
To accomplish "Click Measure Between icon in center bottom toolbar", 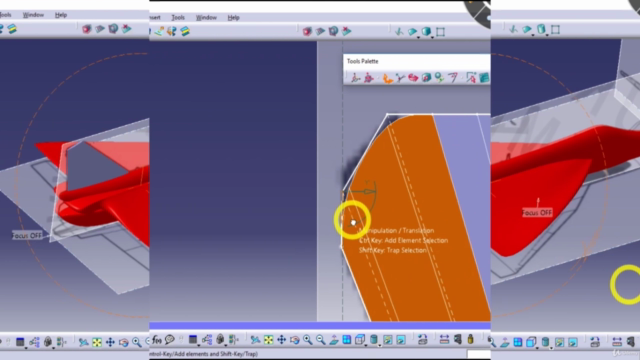I will (444, 339).
